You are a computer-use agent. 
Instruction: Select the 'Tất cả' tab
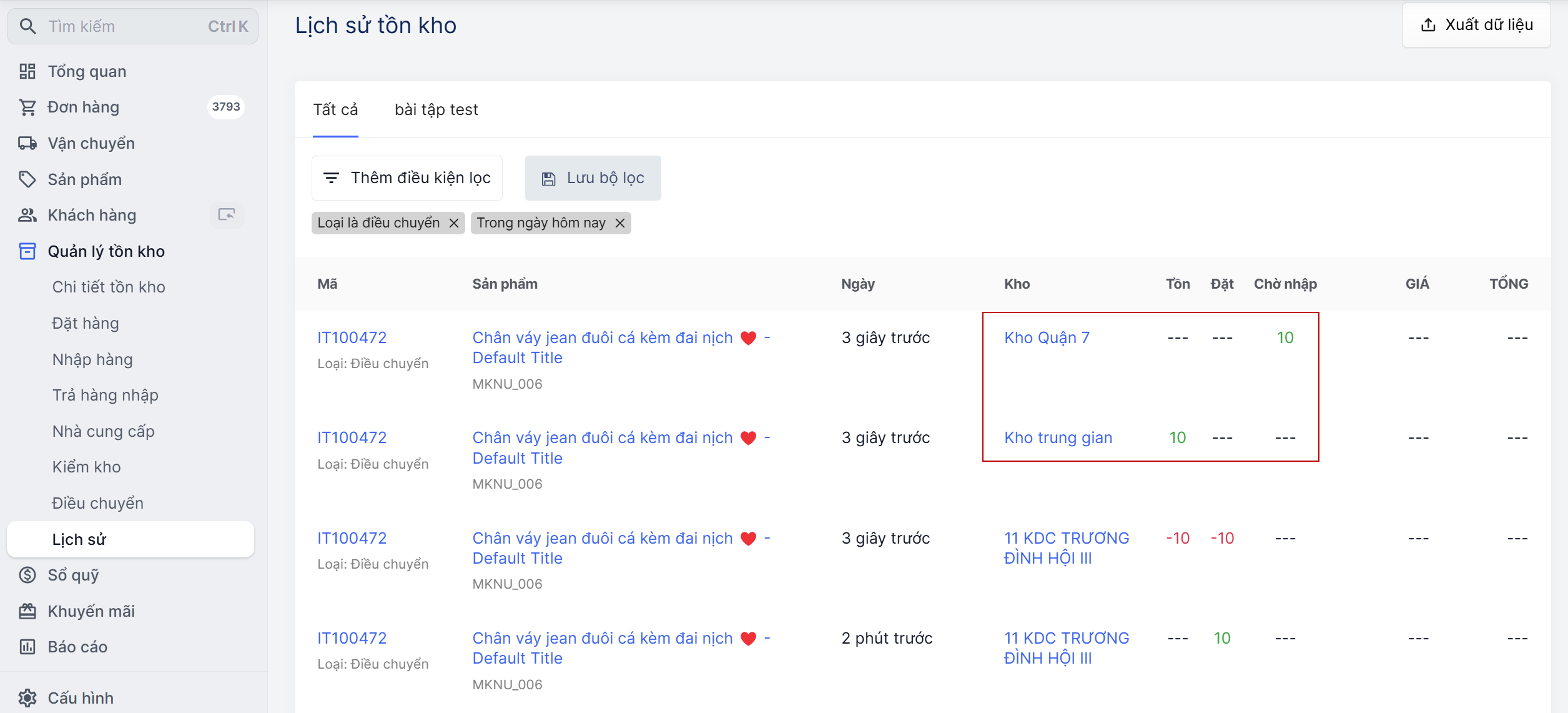335,110
